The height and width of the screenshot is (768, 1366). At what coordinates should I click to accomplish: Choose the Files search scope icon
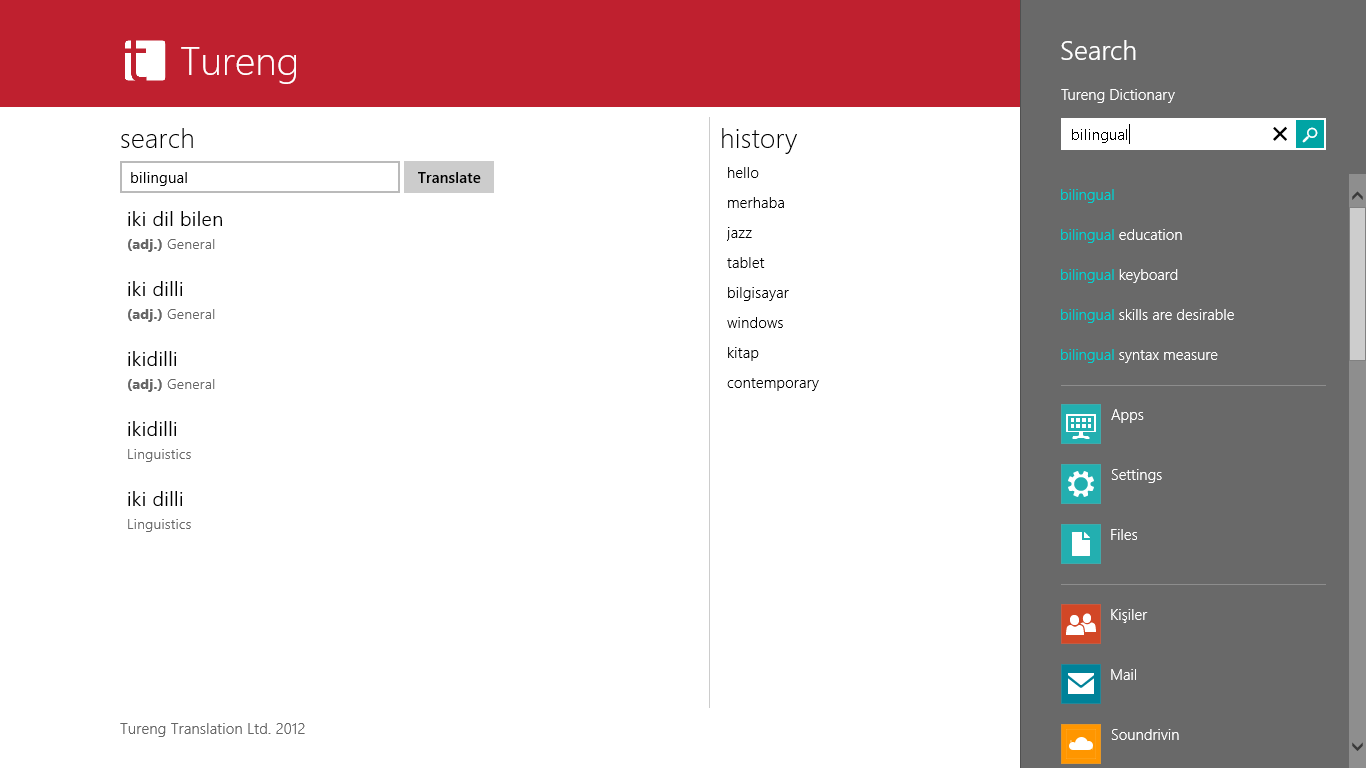click(1080, 544)
